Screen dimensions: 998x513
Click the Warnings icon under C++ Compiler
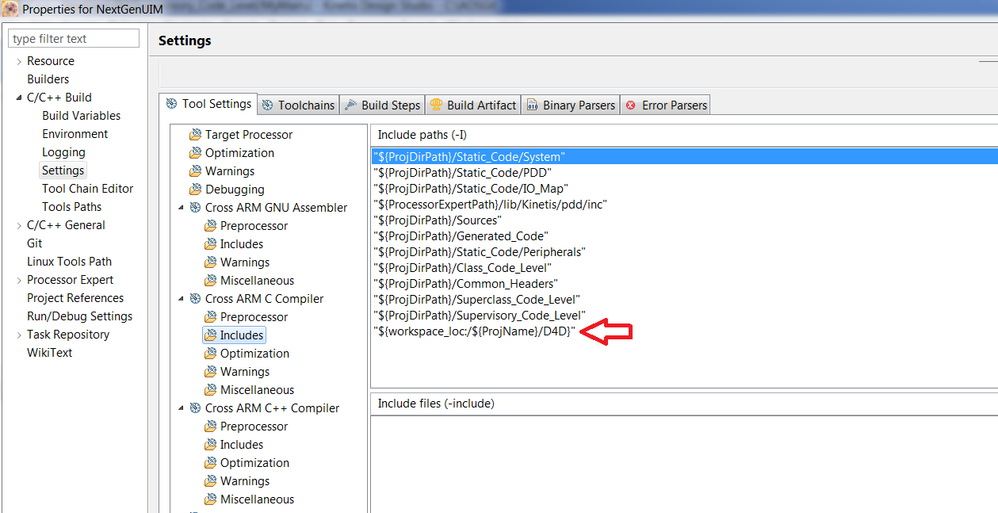pyautogui.click(x=211, y=481)
